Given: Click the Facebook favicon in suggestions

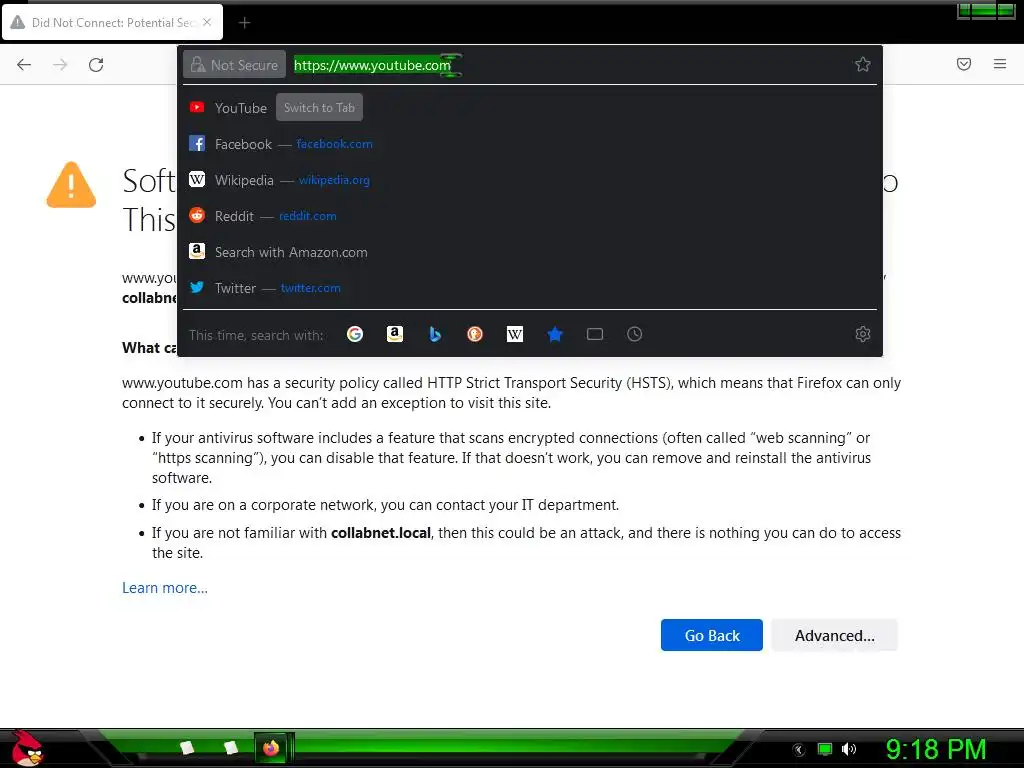Looking at the screenshot, I should (197, 143).
